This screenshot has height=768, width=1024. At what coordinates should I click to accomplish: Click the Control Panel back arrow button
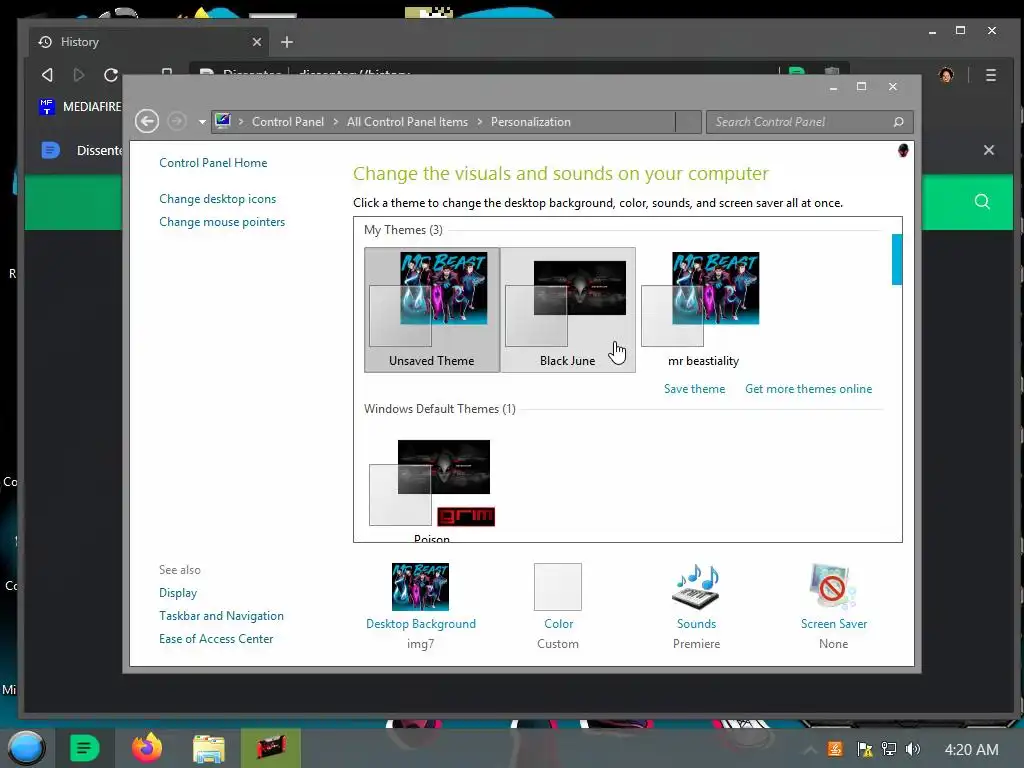(x=147, y=121)
